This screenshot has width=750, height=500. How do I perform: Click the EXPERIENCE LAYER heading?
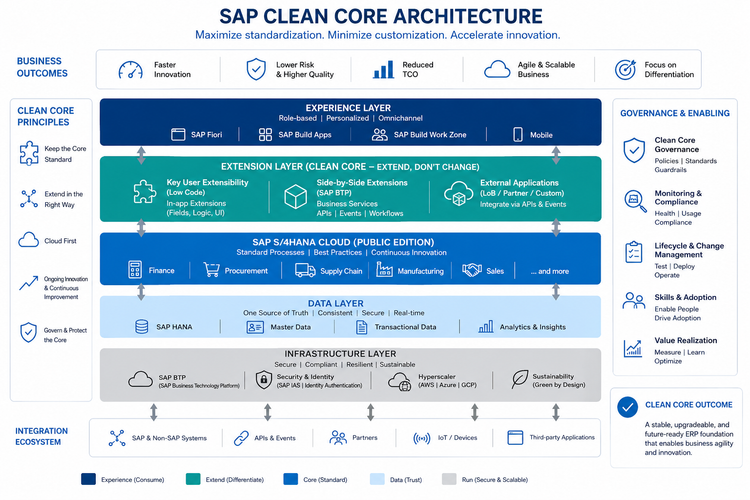pos(348,108)
